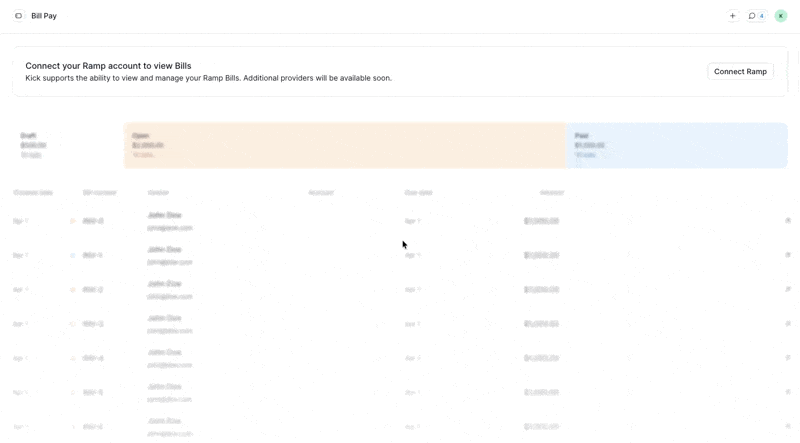The height and width of the screenshot is (443, 800).
Task: Open the green K profile avatar
Action: [x=781, y=16]
